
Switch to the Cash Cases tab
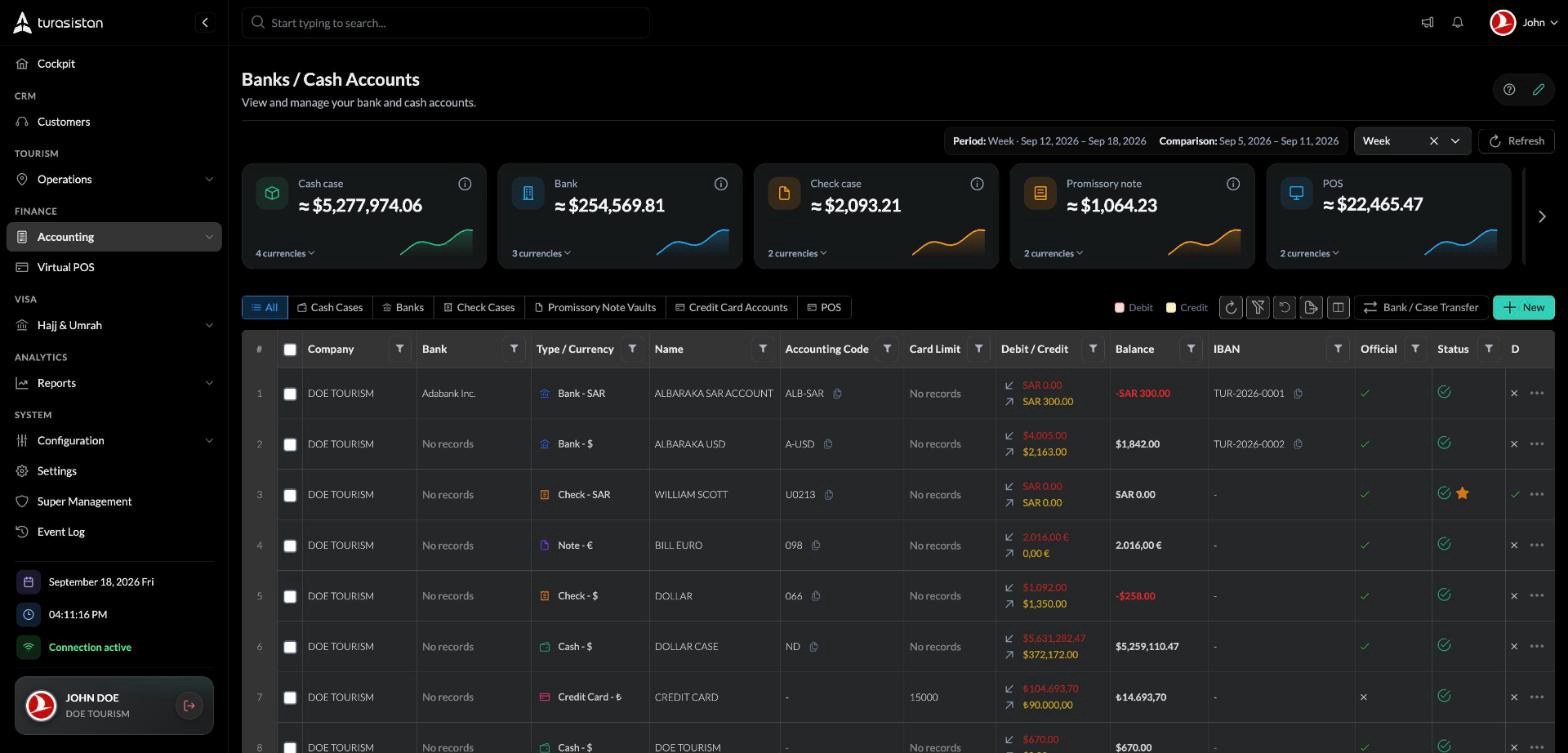pyautogui.click(x=330, y=308)
